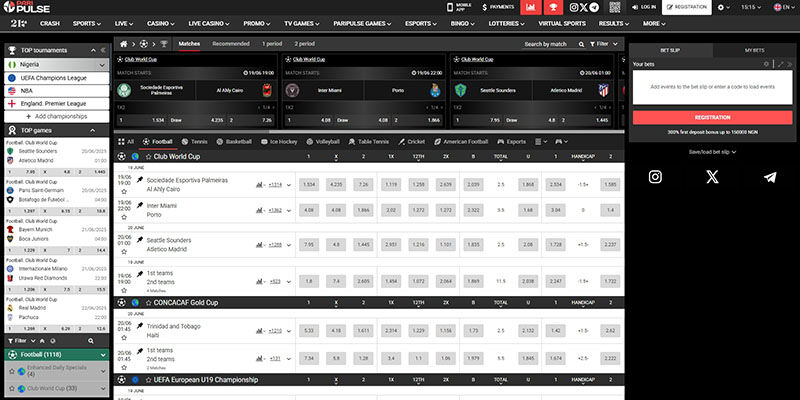This screenshot has width=800, height=400.
Task: Open the large Telegram icon under bet slip
Action: pyautogui.click(x=770, y=177)
